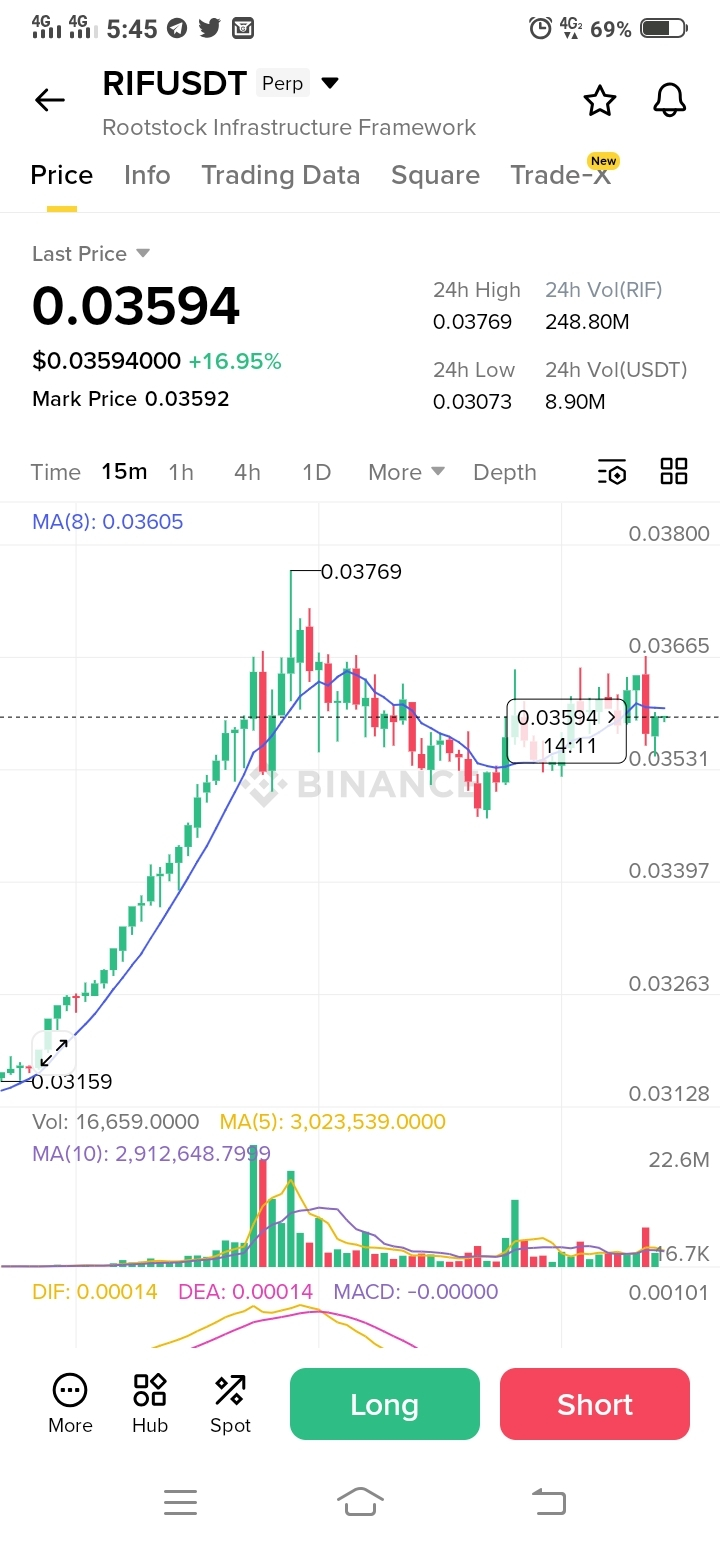The height and width of the screenshot is (1544, 720).
Task: Tap the volume MA(10) indicator value
Action: coord(151,1153)
